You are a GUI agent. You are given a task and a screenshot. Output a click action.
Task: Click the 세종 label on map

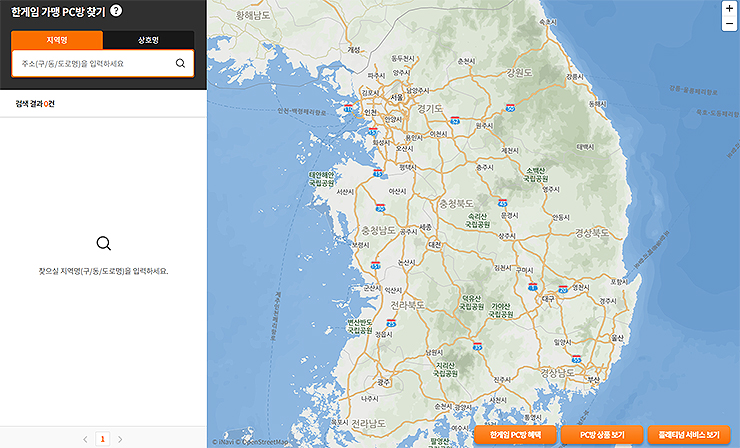(x=425, y=227)
